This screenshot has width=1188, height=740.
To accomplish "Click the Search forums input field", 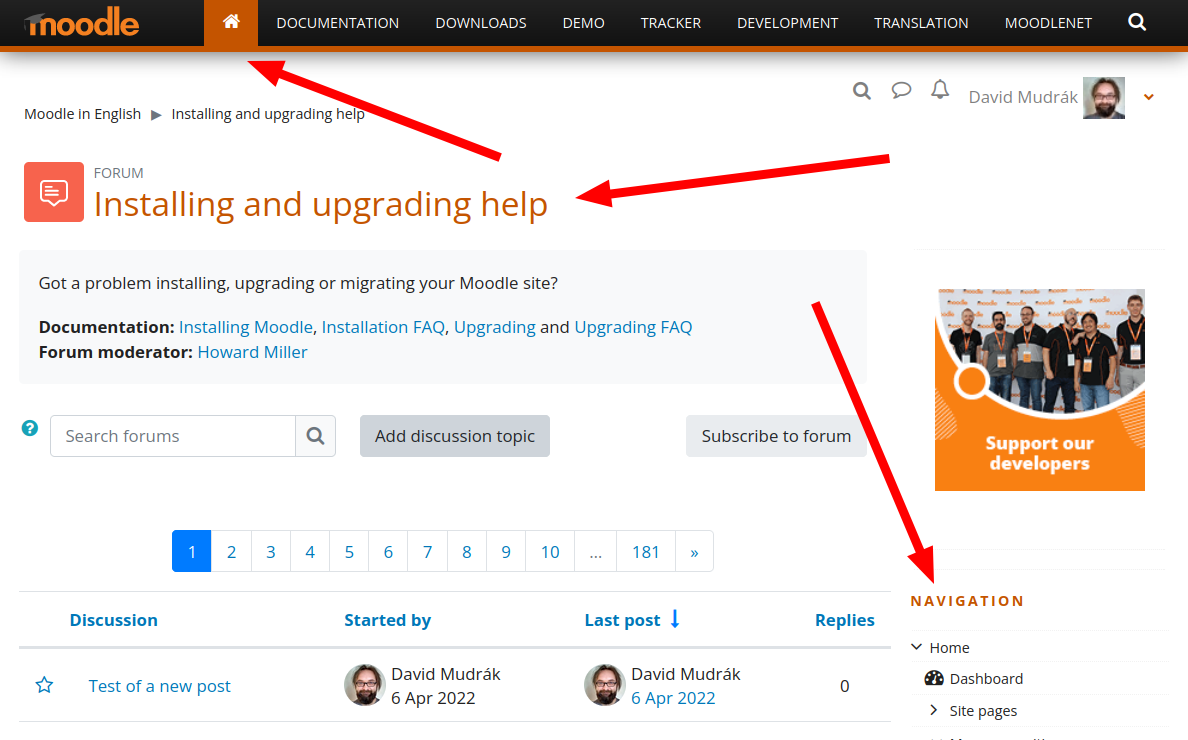I will (x=173, y=436).
